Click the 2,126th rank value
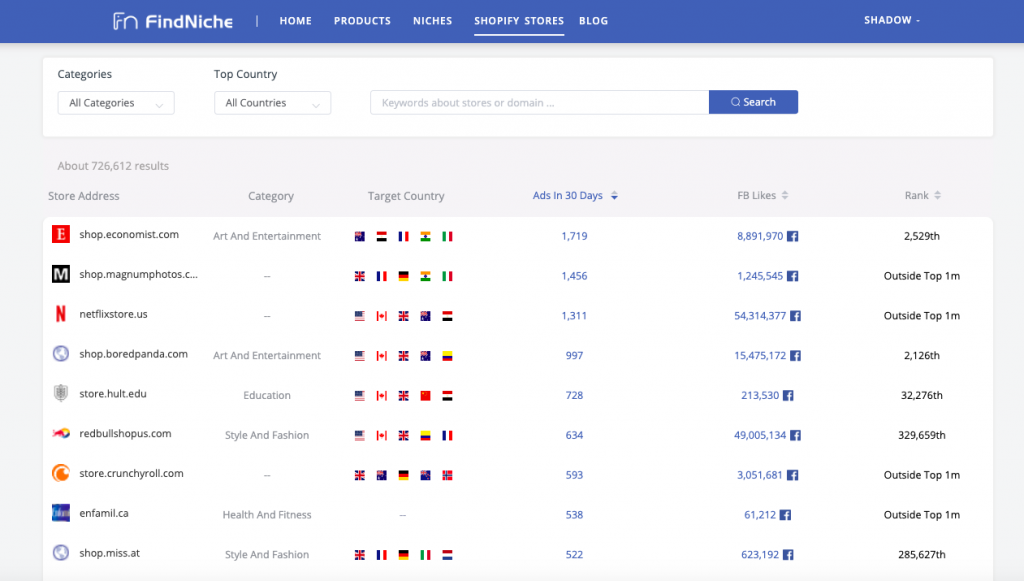 [921, 356]
